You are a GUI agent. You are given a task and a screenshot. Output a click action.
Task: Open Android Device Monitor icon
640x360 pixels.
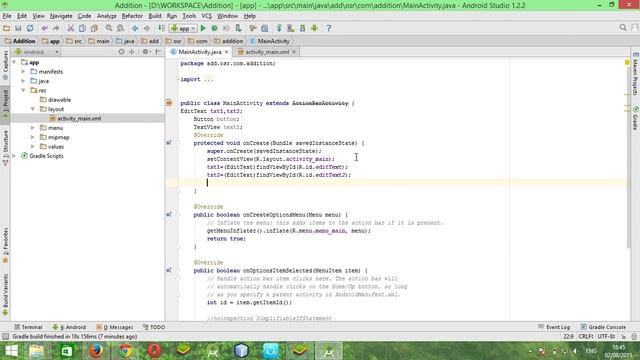[x=314, y=28]
